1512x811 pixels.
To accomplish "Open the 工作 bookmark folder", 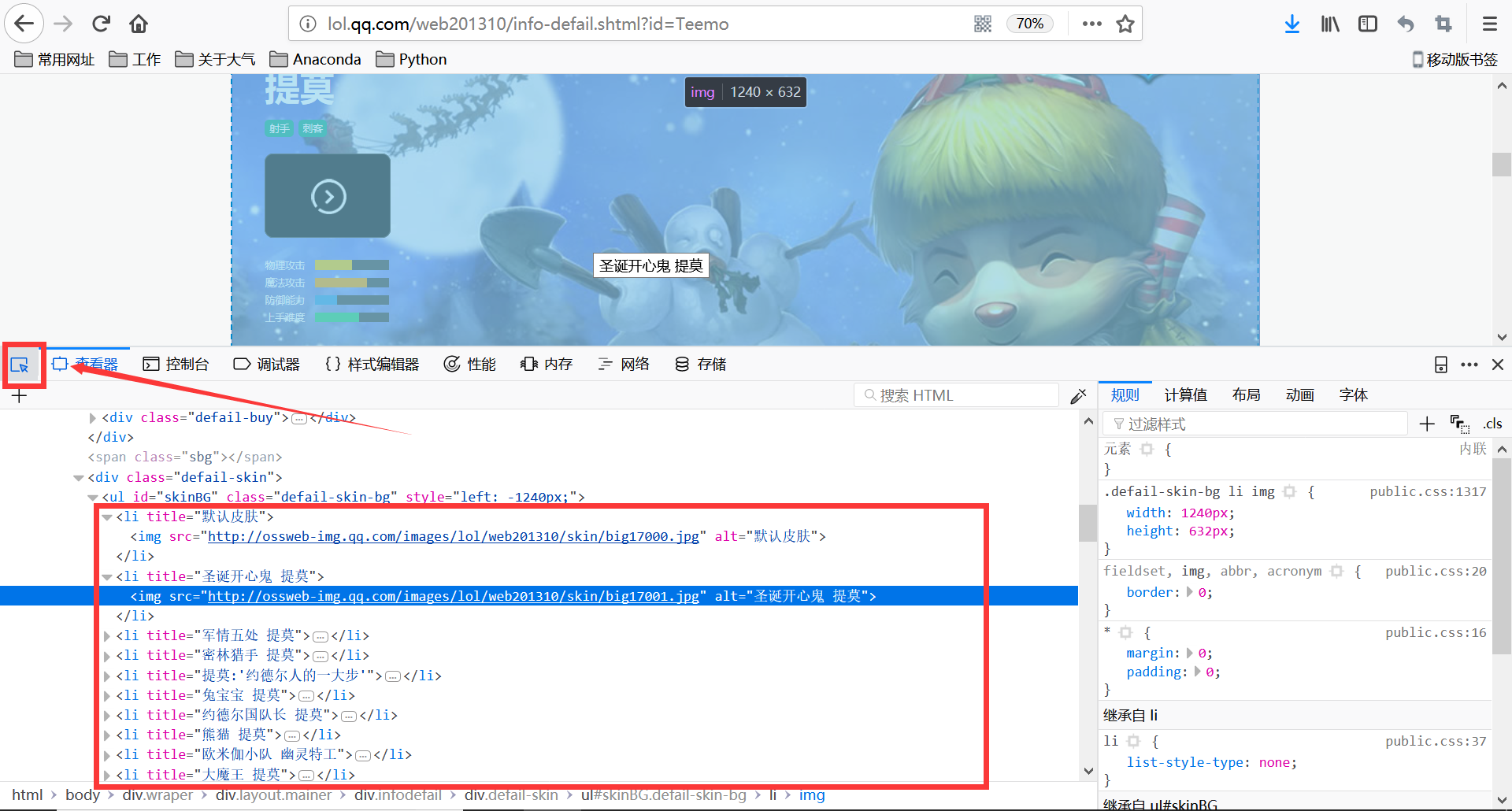I will [135, 59].
